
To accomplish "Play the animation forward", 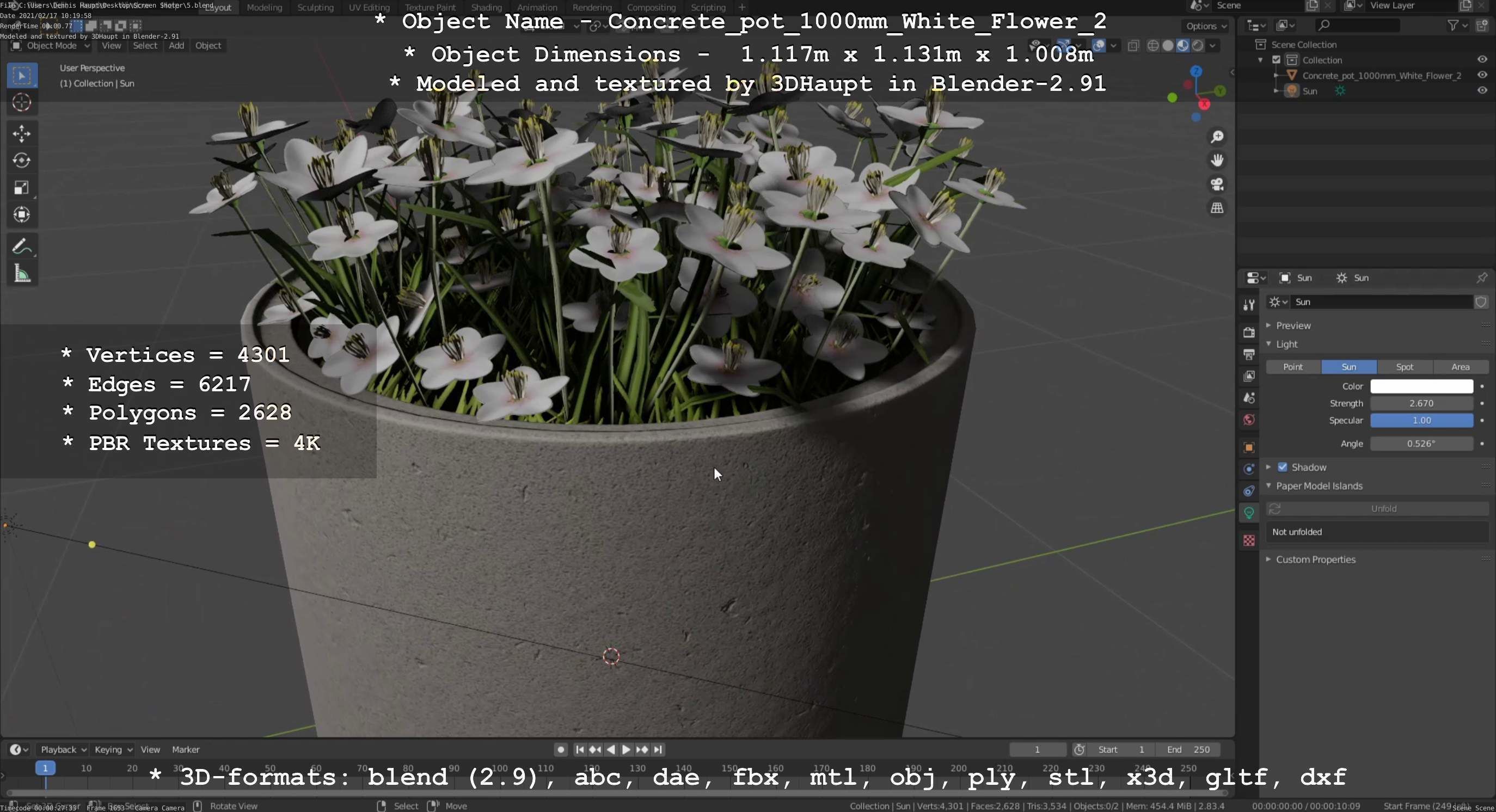I will click(626, 749).
